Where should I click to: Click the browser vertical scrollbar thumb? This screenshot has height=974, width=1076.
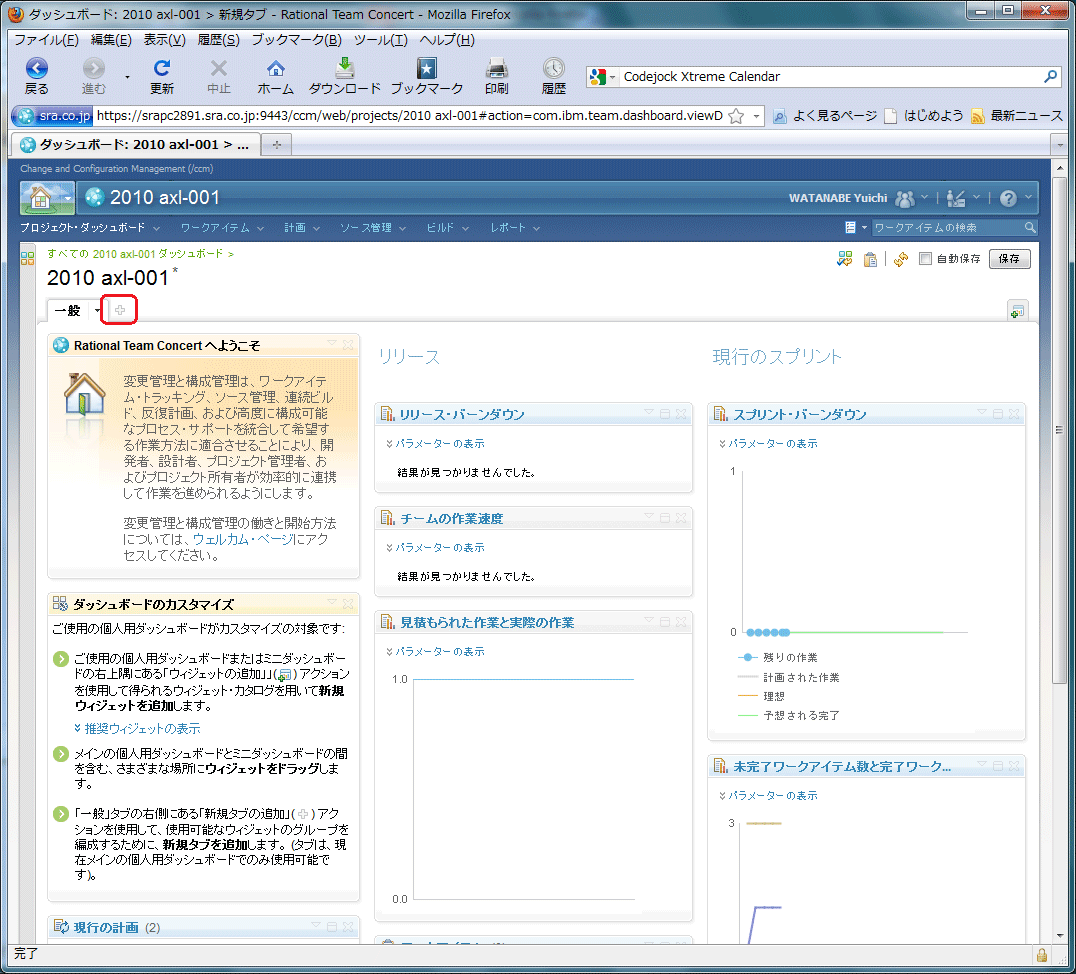[1060, 429]
